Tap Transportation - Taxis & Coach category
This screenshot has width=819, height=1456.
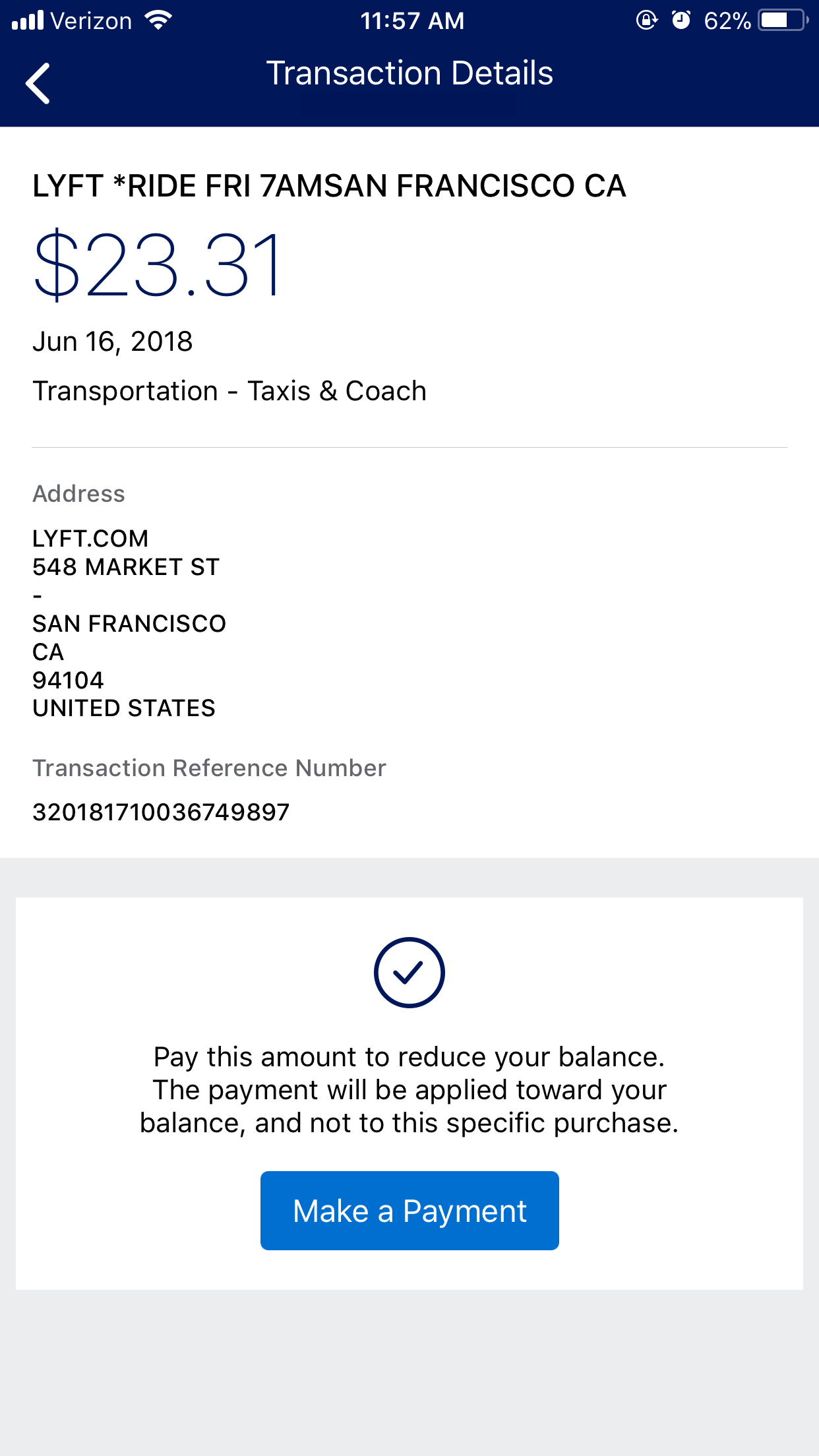pos(229,391)
